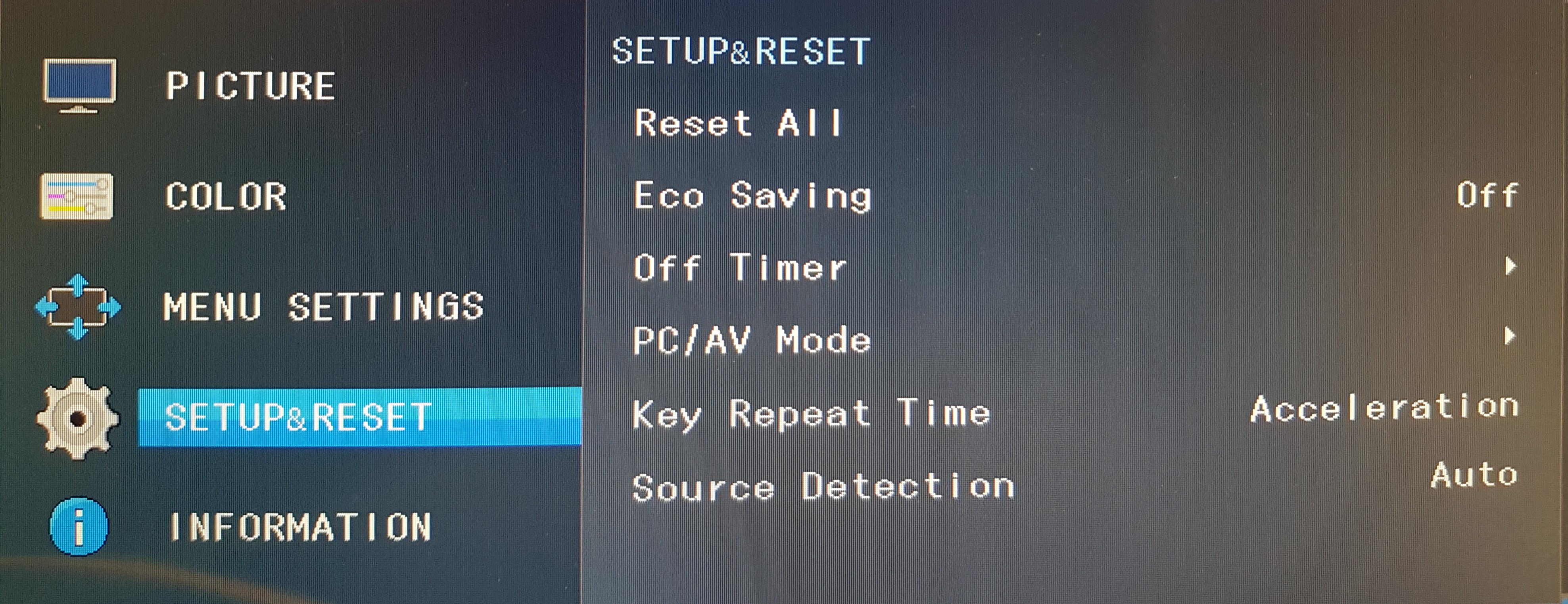Open the Off Timer setting
Viewport: 1568px width, 604px height.
coord(740,267)
